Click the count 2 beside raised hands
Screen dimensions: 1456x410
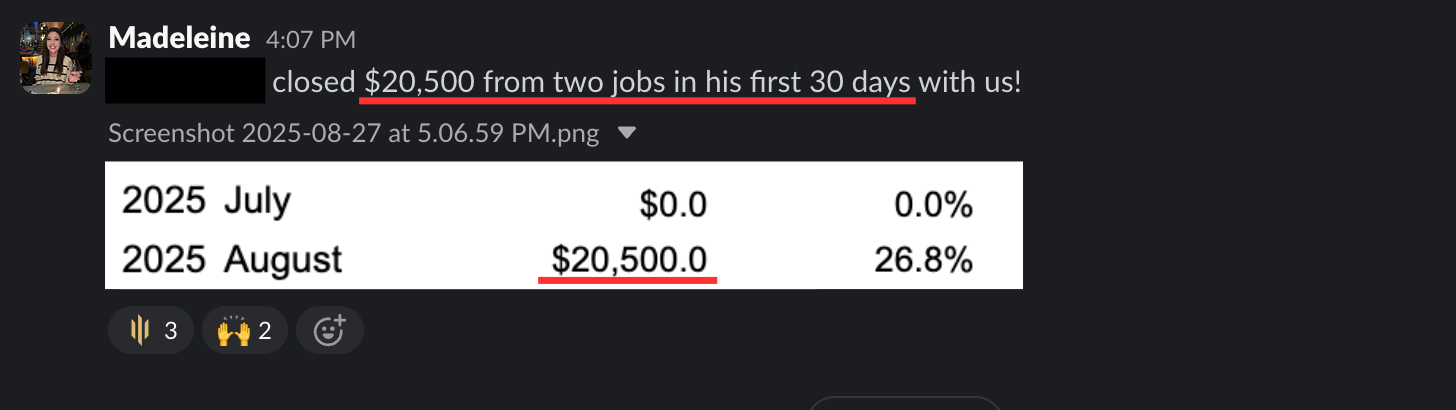coord(265,331)
